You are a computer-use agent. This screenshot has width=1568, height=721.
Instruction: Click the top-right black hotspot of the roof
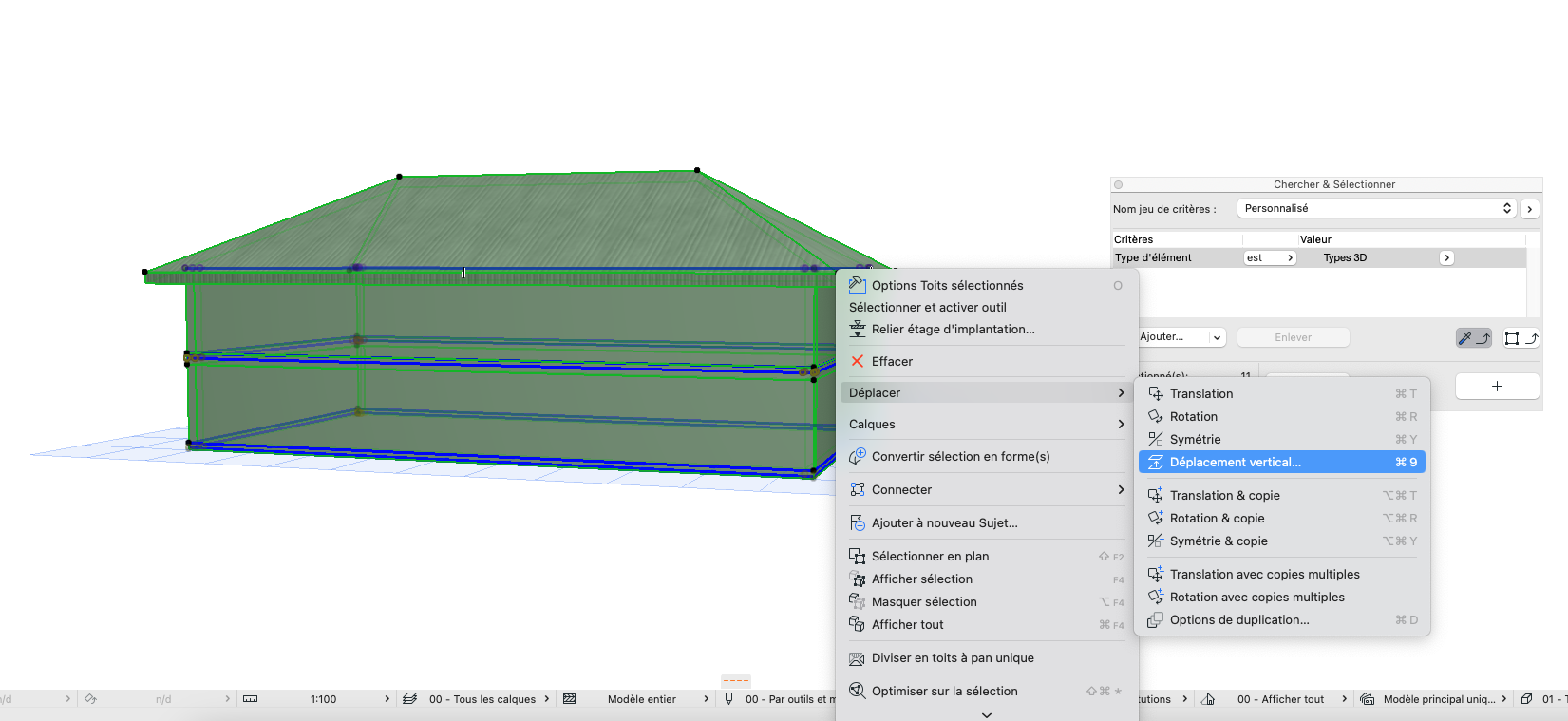tap(697, 170)
